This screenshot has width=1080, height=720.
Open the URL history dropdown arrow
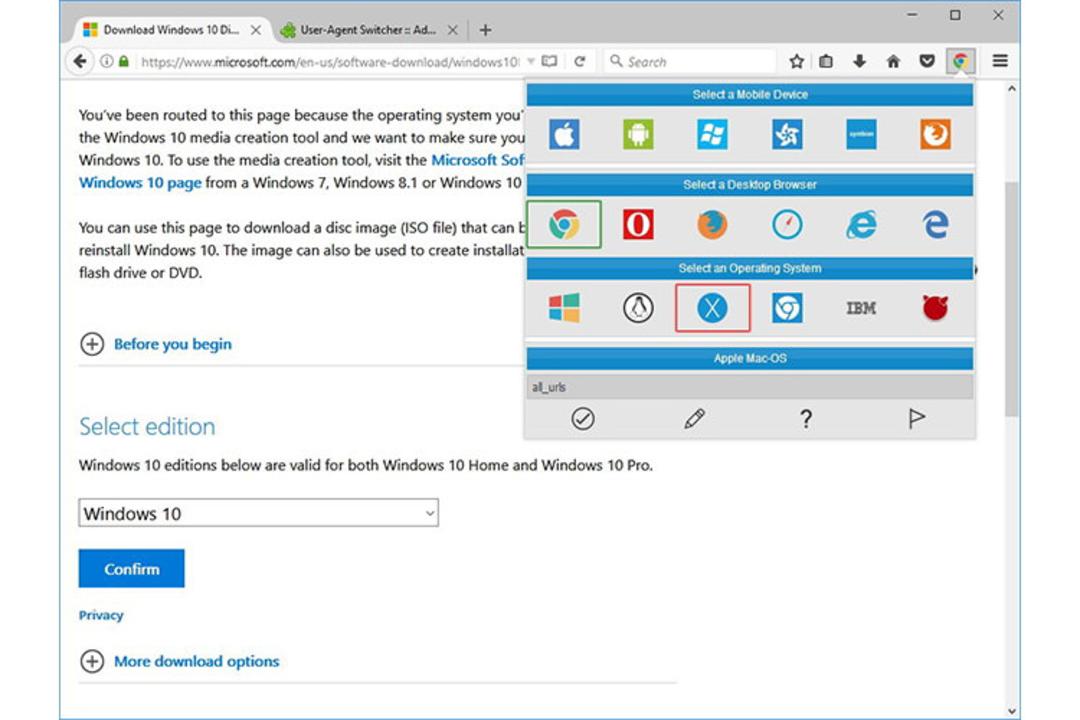click(530, 61)
